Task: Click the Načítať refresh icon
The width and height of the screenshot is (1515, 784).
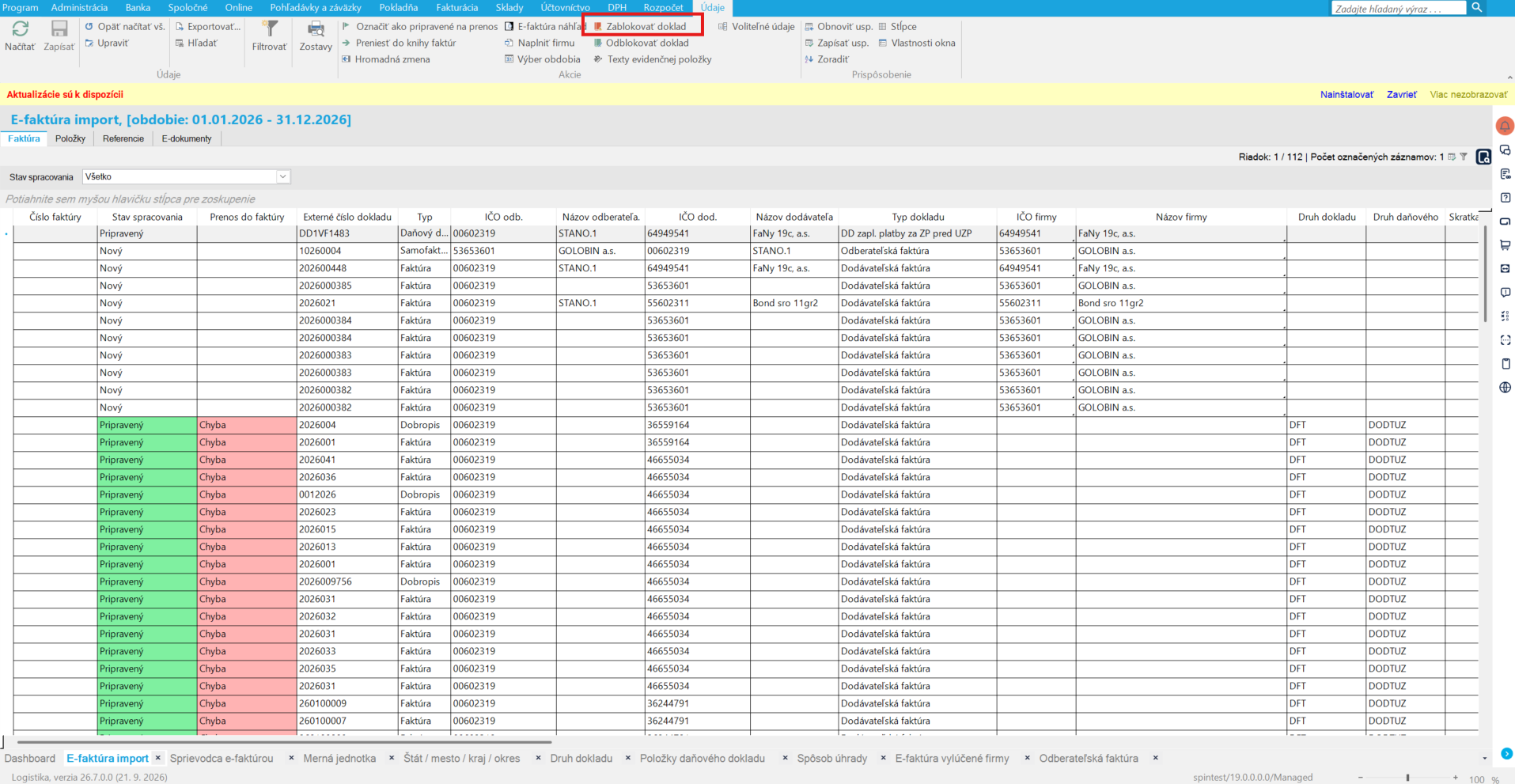Action: pyautogui.click(x=20, y=29)
